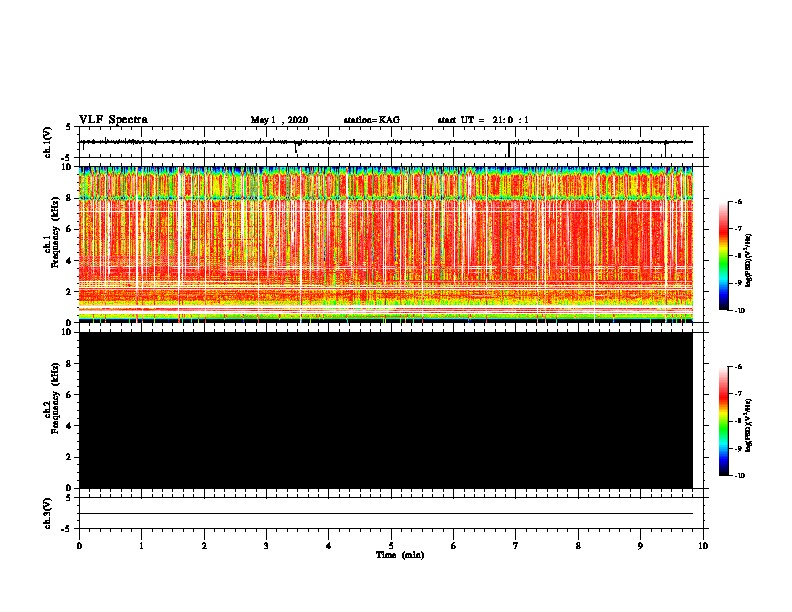The width and height of the screenshot is (792, 612).
Task: Click the time axis tick label '10'
Action: (703, 546)
